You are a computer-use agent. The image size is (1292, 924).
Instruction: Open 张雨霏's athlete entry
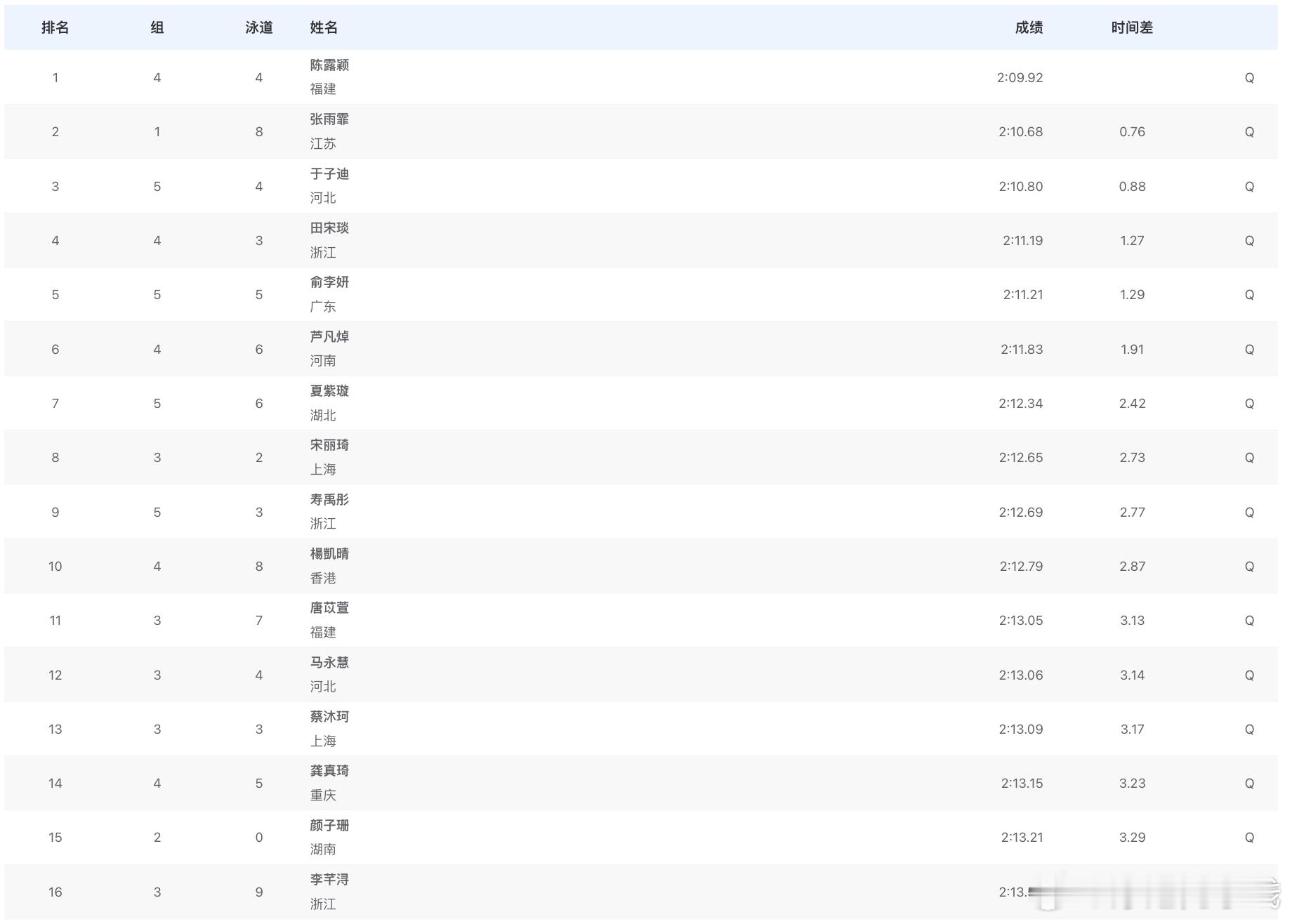(x=328, y=120)
